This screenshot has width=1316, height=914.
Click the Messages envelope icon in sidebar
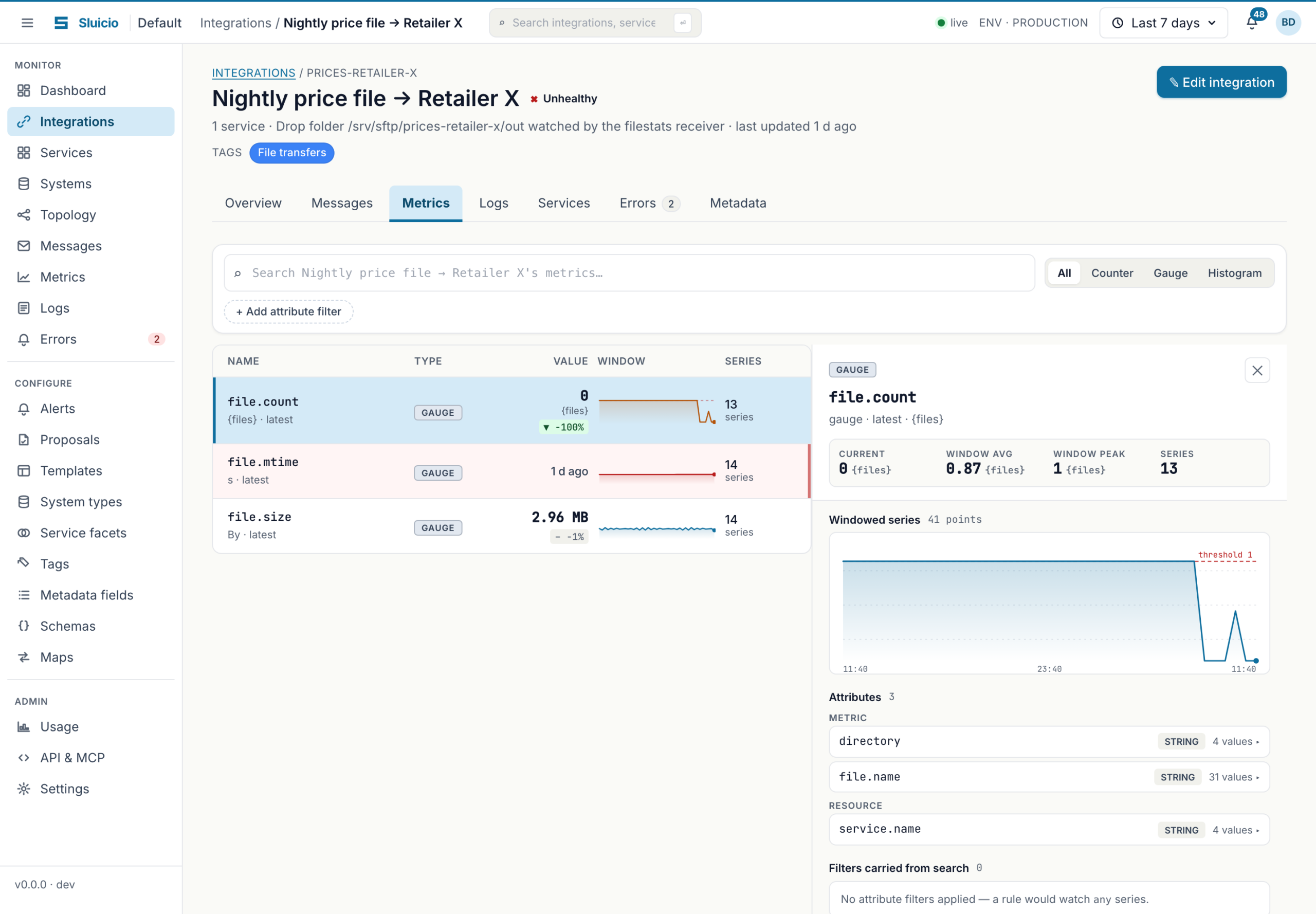(24, 246)
